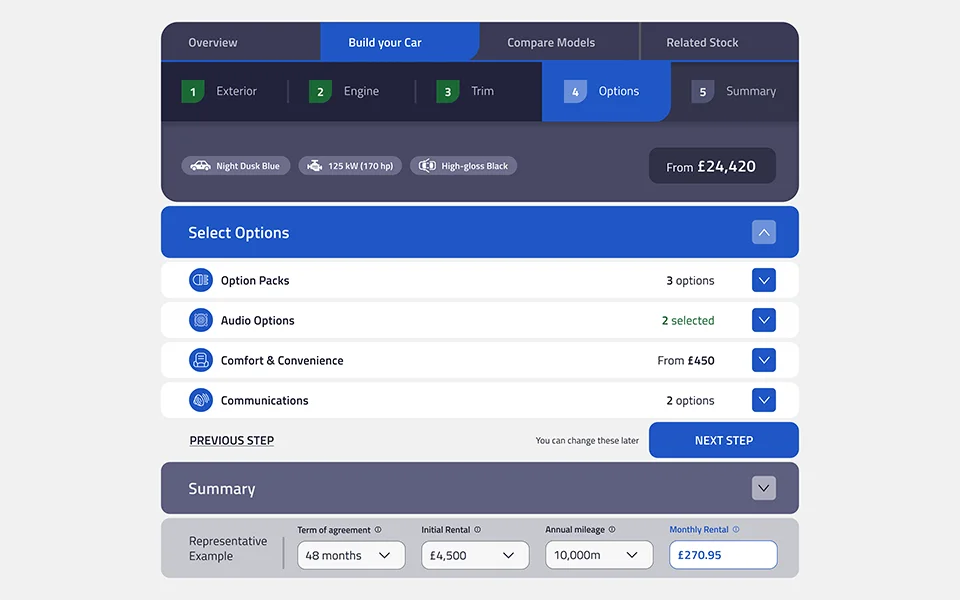Image resolution: width=960 pixels, height=600 pixels.
Task: Collapse the Select Options panel
Action: pyautogui.click(x=763, y=232)
